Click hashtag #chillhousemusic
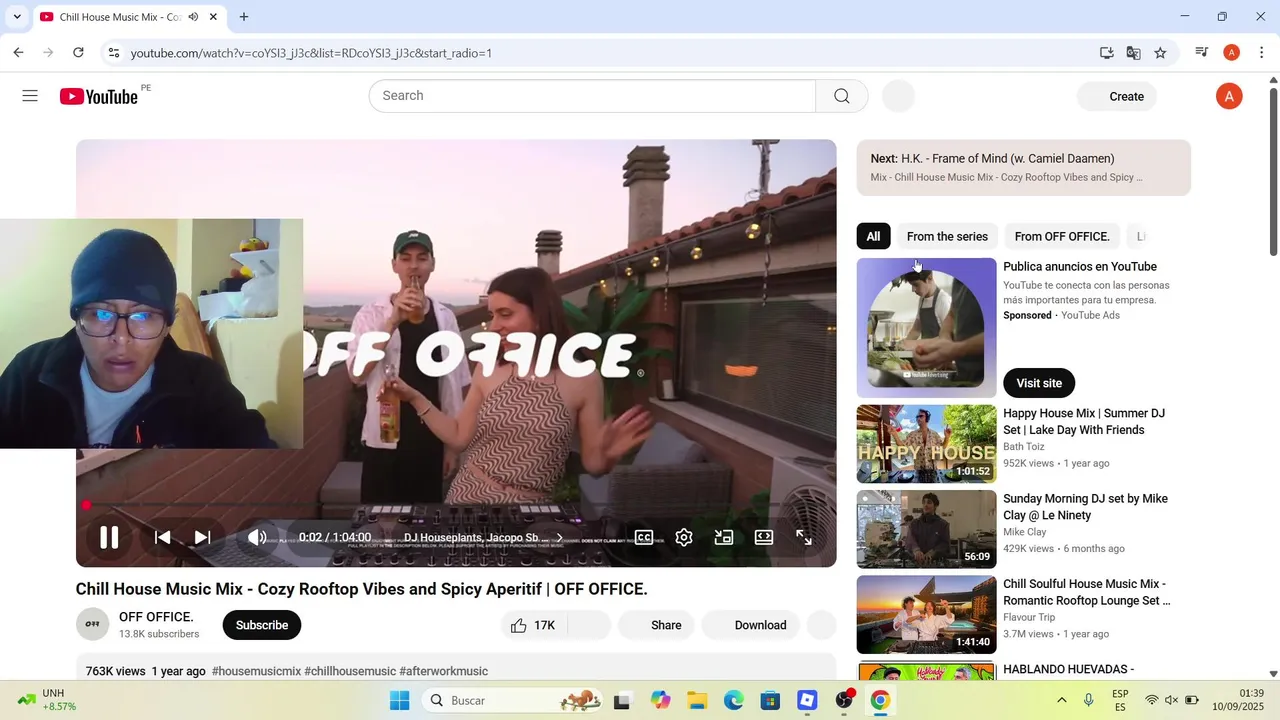1280x720 pixels. [350, 671]
